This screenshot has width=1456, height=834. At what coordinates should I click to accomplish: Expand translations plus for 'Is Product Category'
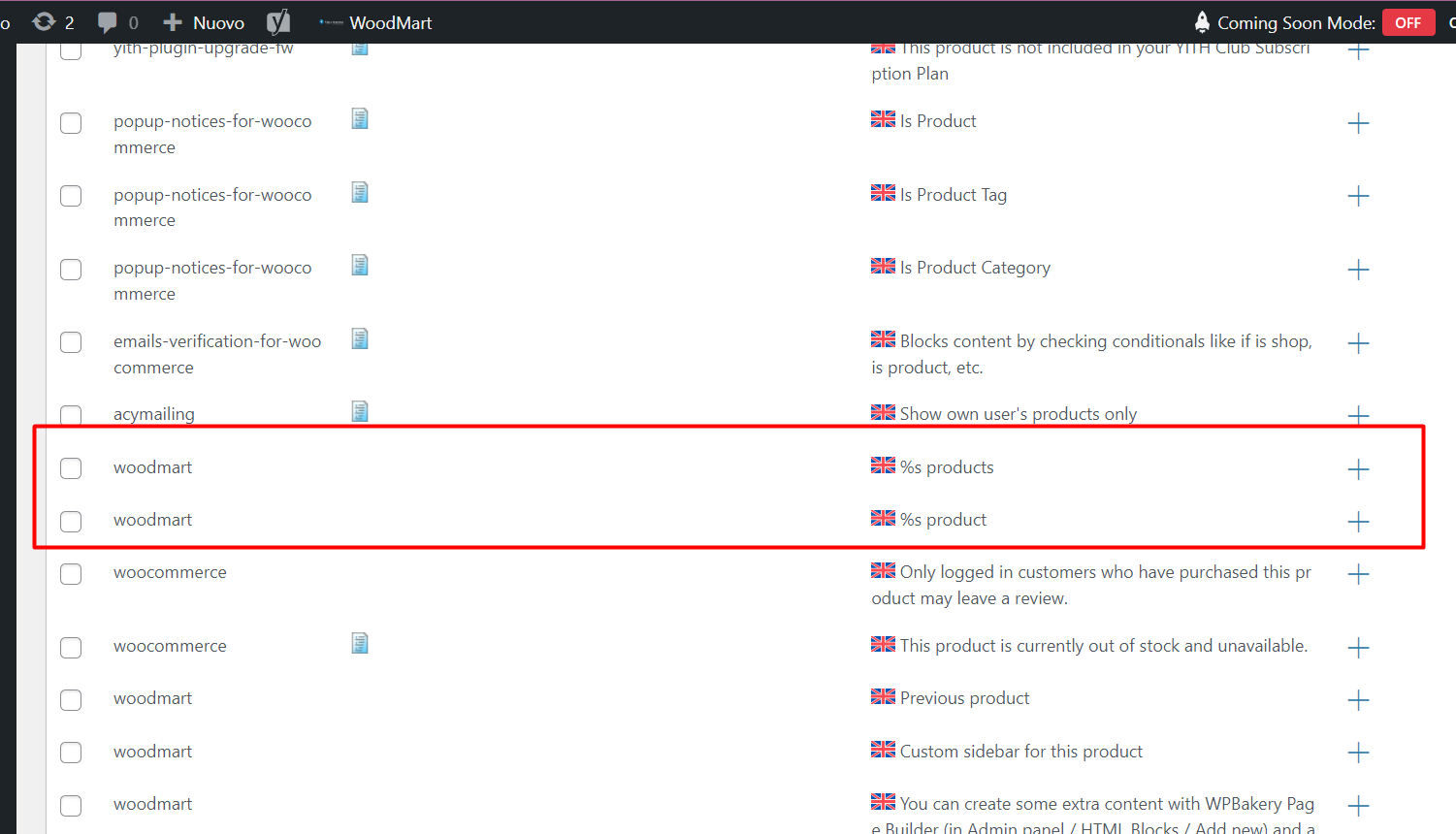click(1358, 270)
